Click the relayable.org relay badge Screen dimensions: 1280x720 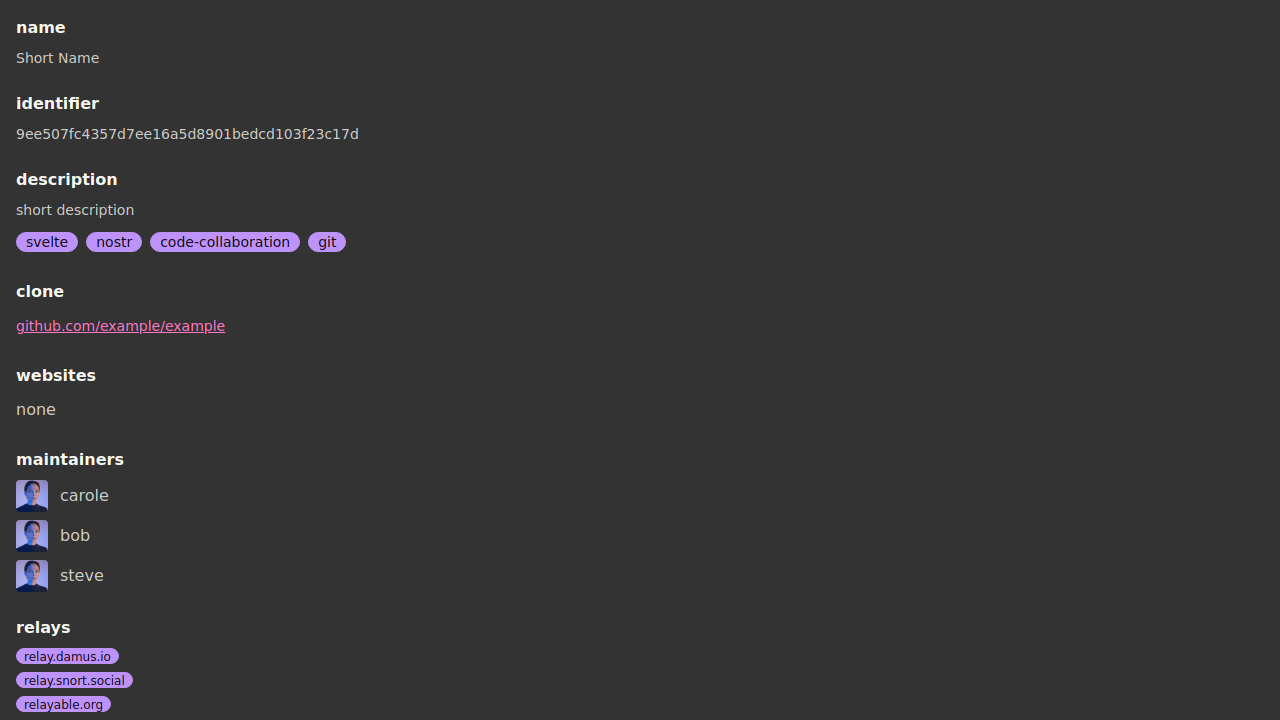click(63, 704)
